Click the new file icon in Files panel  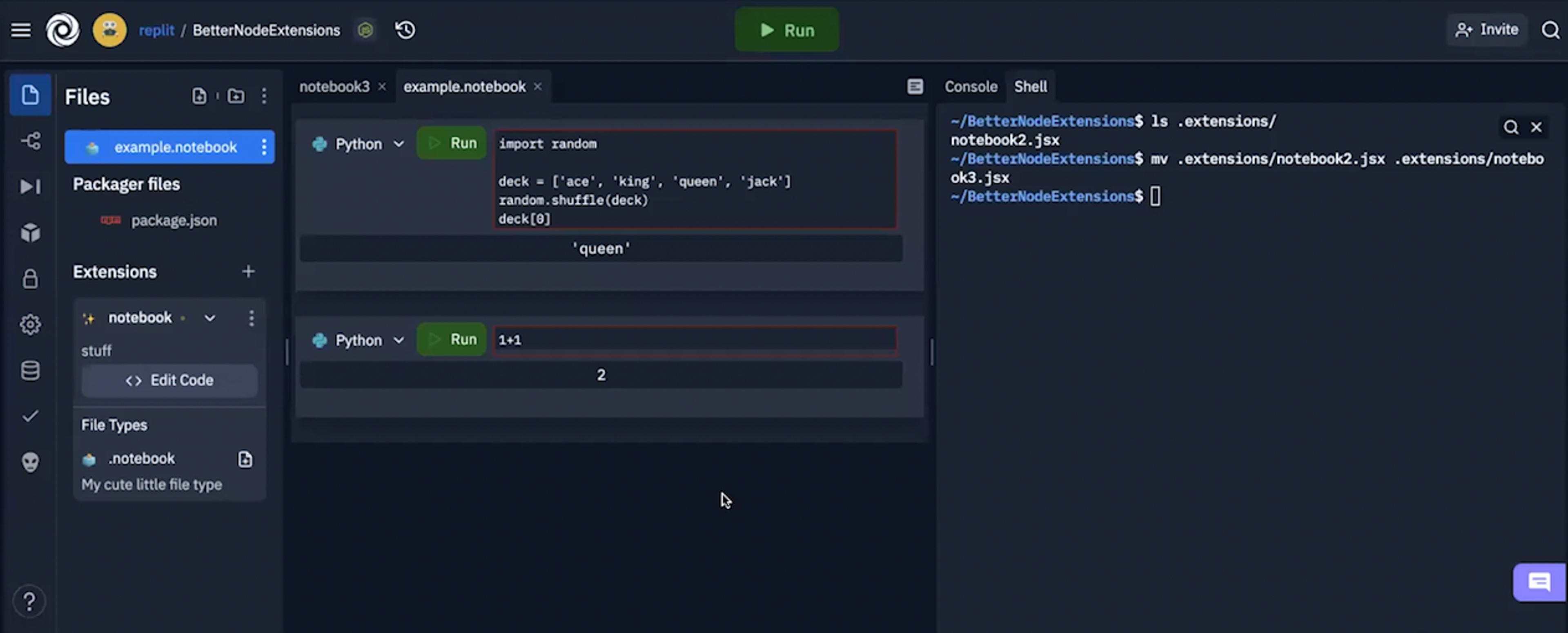click(x=199, y=96)
